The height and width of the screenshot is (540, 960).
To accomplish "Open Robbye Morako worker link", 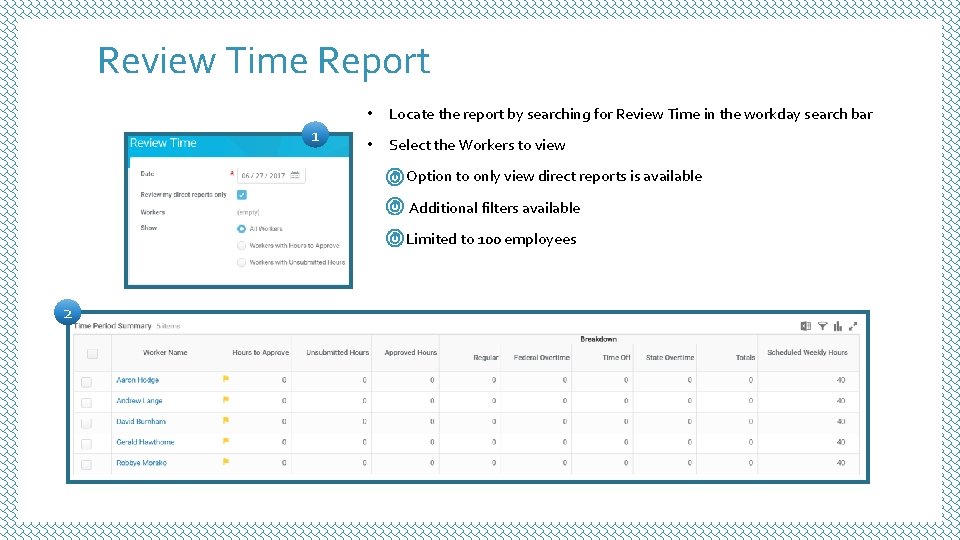I will (x=141, y=463).
